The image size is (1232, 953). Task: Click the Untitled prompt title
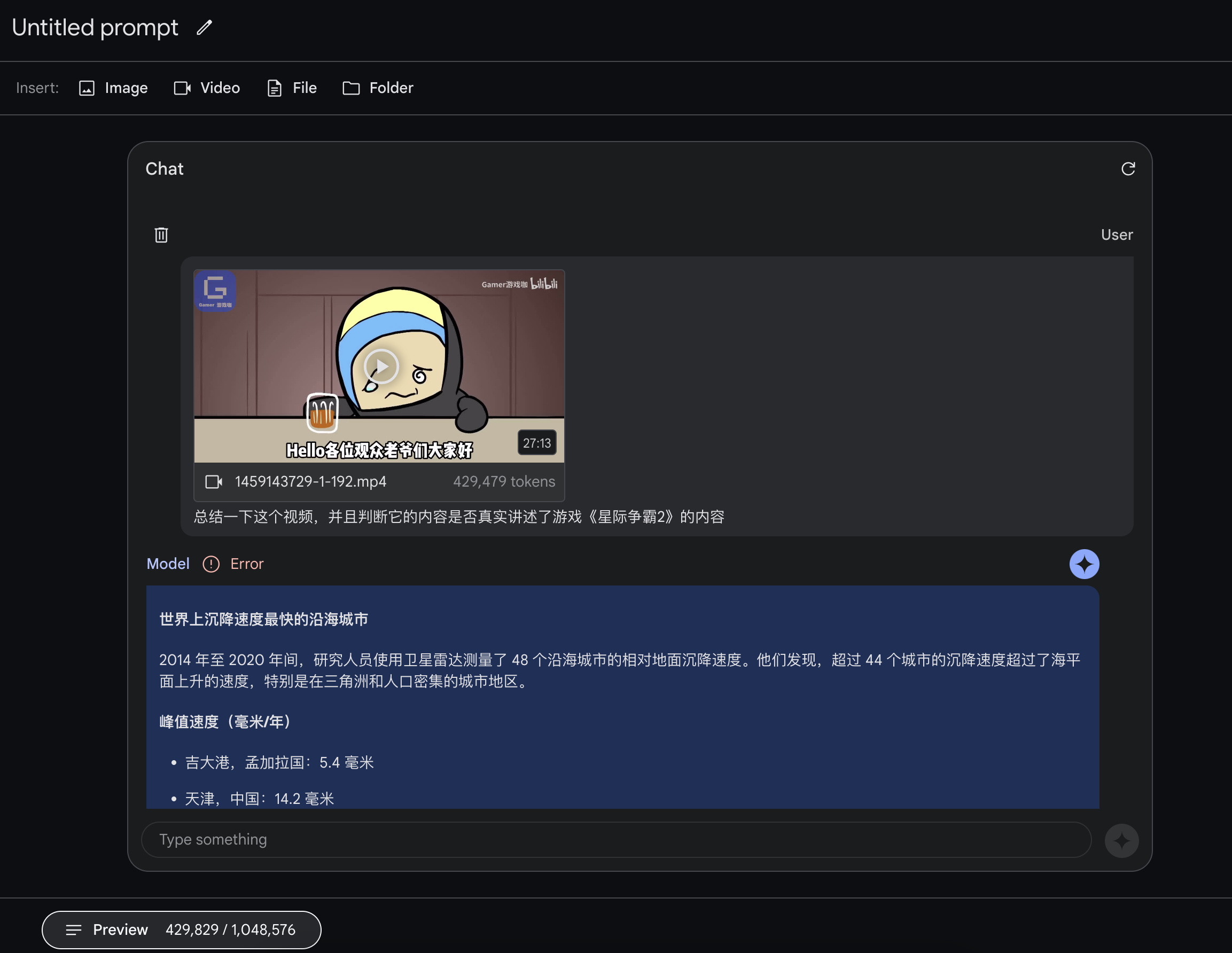pyautogui.click(x=95, y=28)
